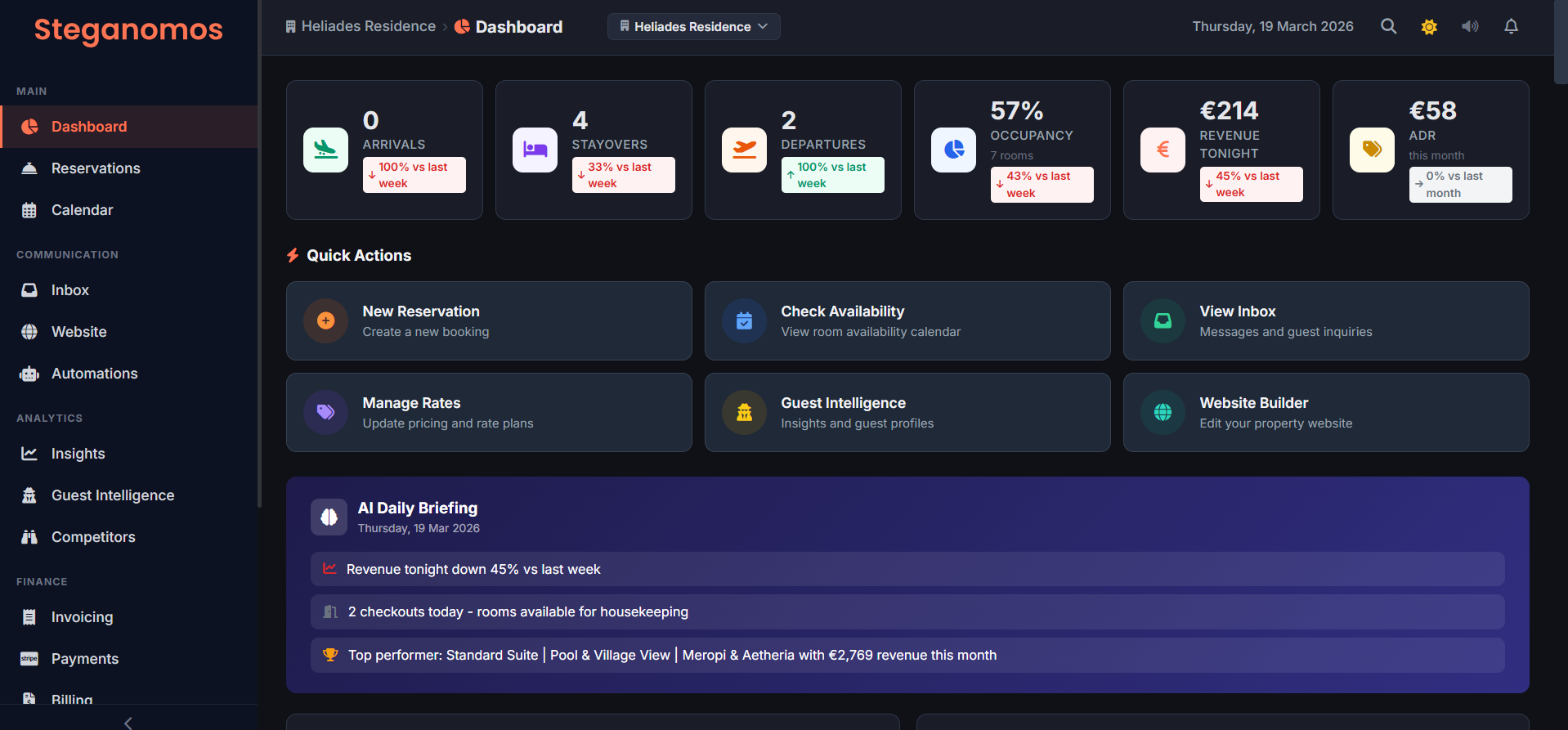Image resolution: width=1568 pixels, height=730 pixels.
Task: Open Guest Intelligence quick action card
Action: coord(907,413)
